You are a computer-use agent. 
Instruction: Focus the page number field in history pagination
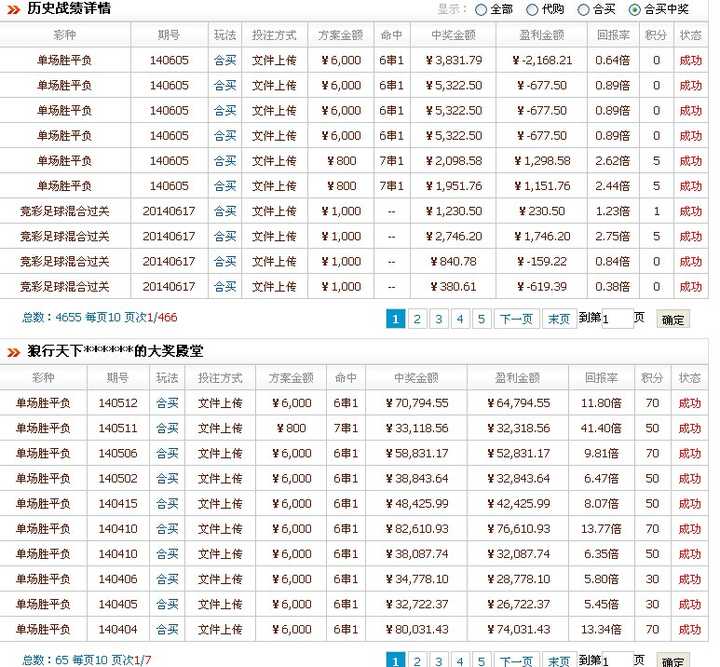pos(617,319)
